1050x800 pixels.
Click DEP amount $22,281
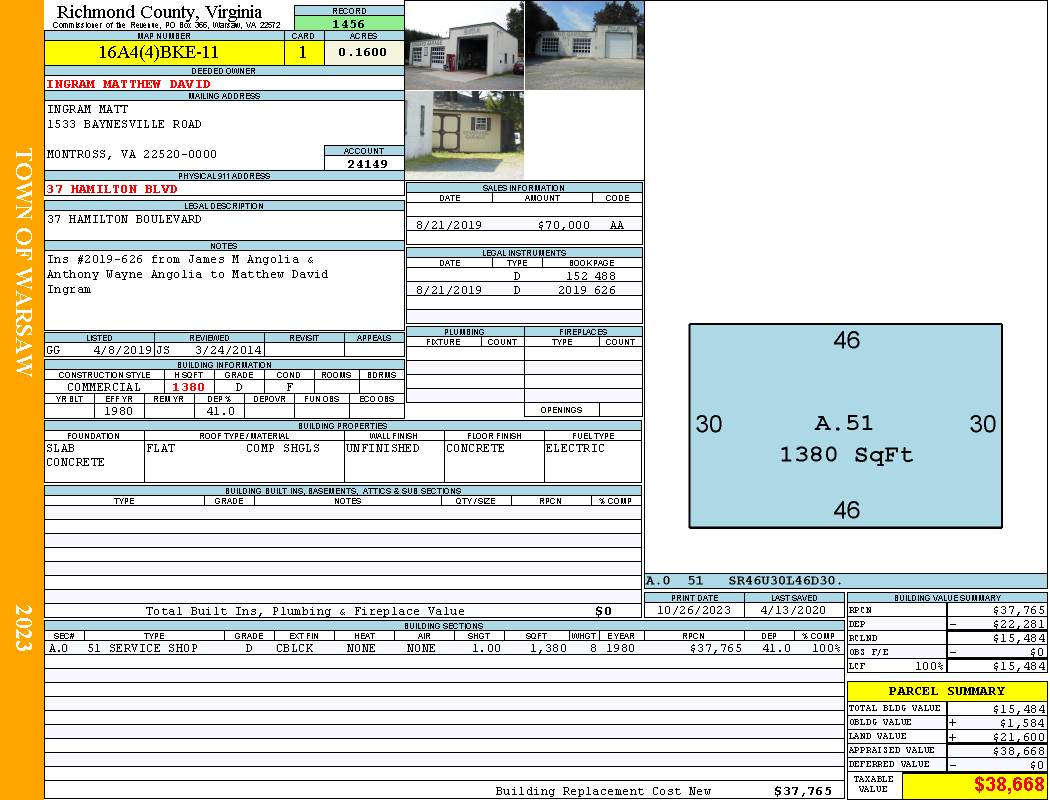point(1019,624)
